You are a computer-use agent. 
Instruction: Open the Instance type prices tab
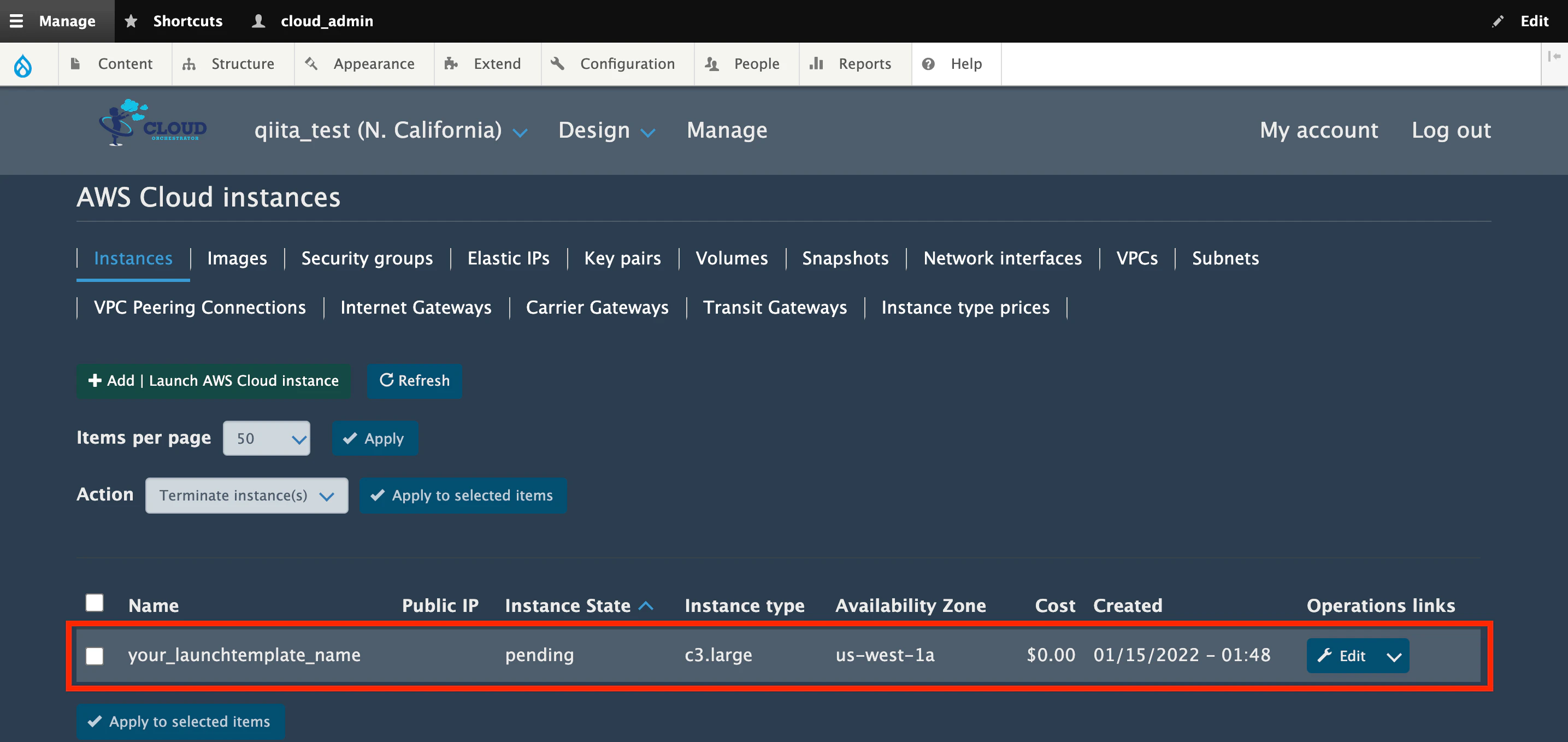coord(965,308)
